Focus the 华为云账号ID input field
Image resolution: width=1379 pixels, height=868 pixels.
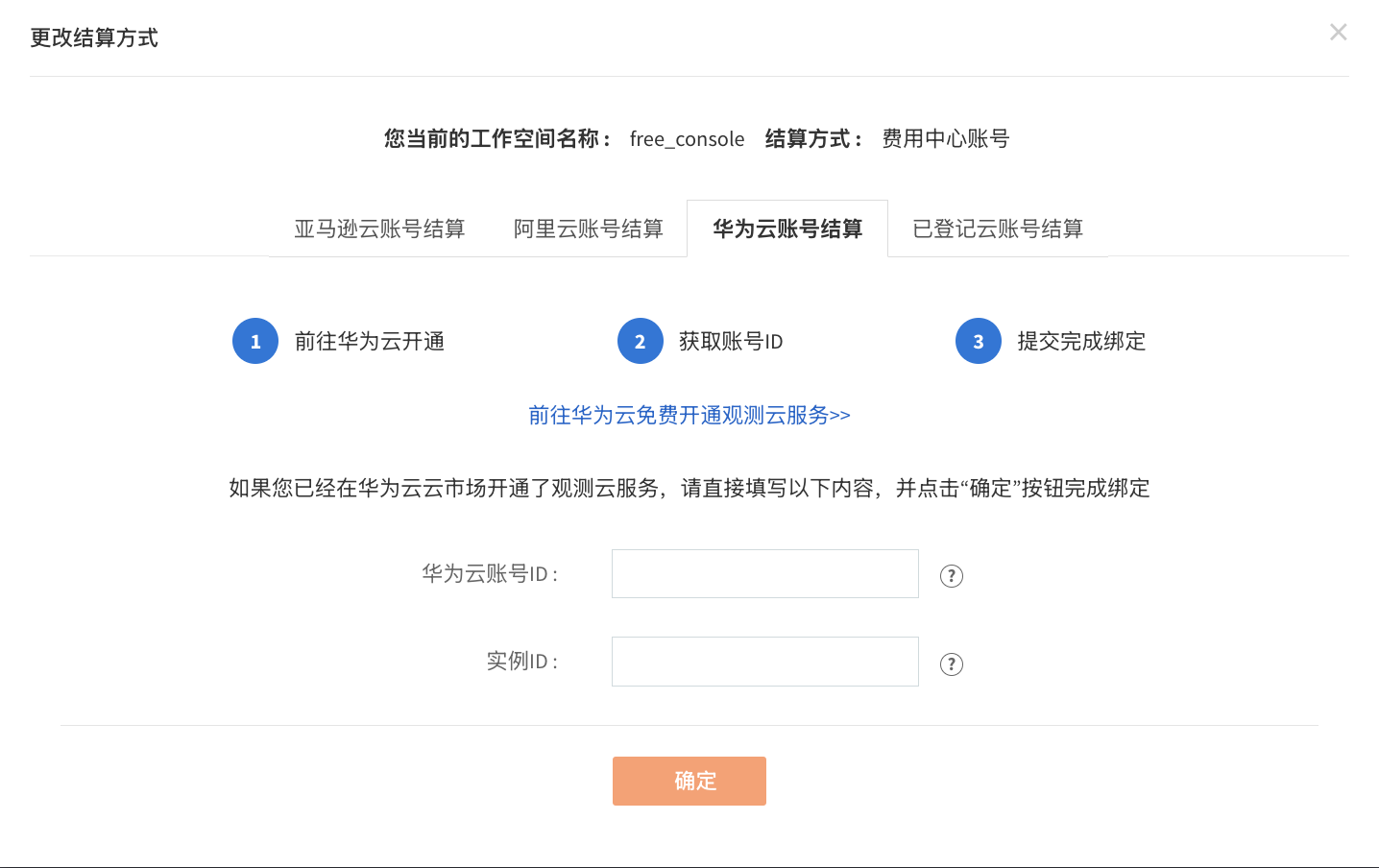tap(765, 573)
